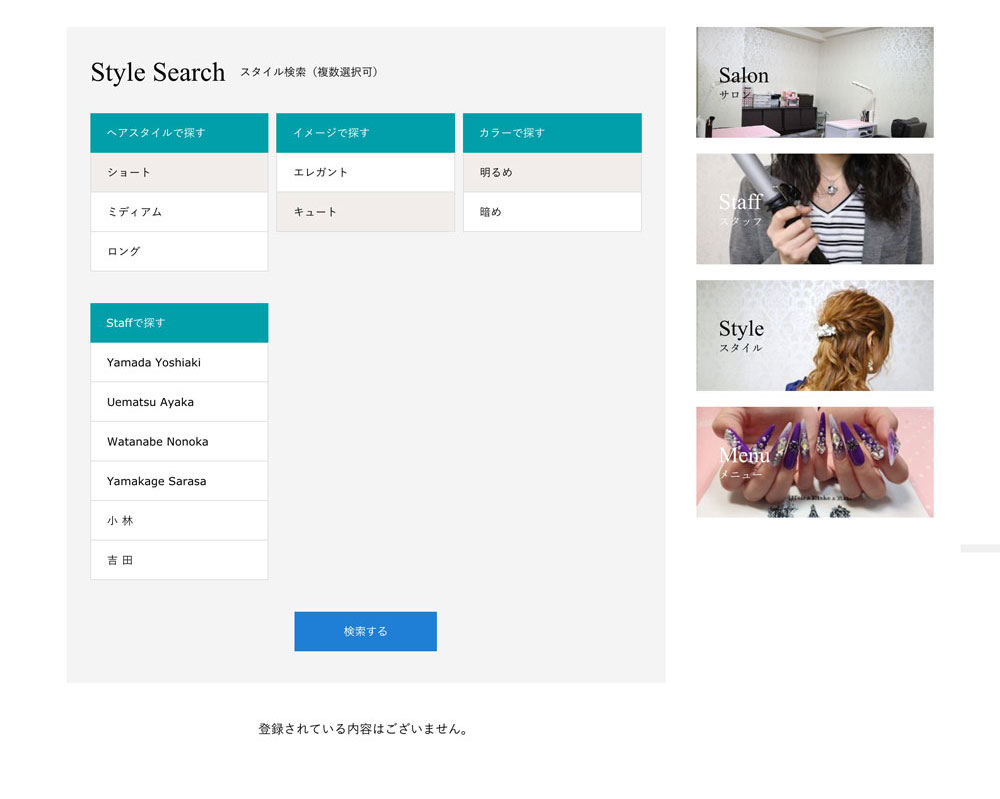This screenshot has height=799, width=1000.
Task: Open the ヘアスタイルで探す category header
Action: coord(178,133)
